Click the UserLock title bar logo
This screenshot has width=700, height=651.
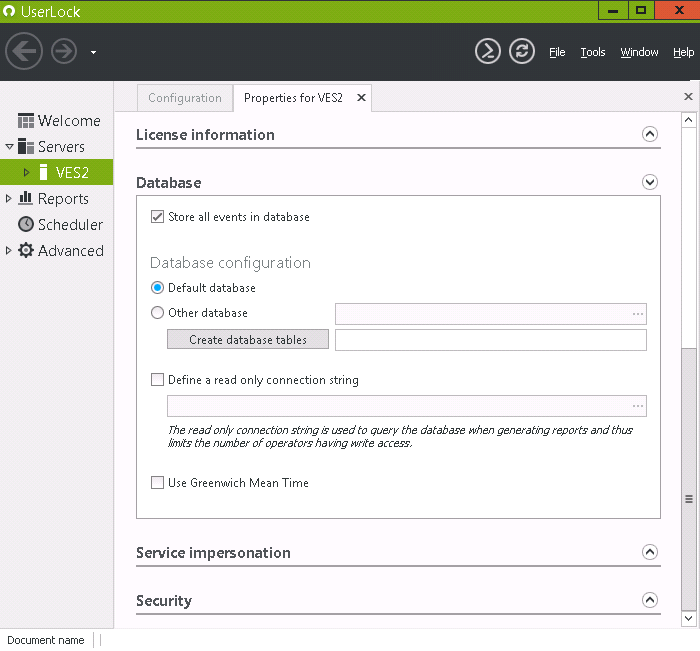8,11
